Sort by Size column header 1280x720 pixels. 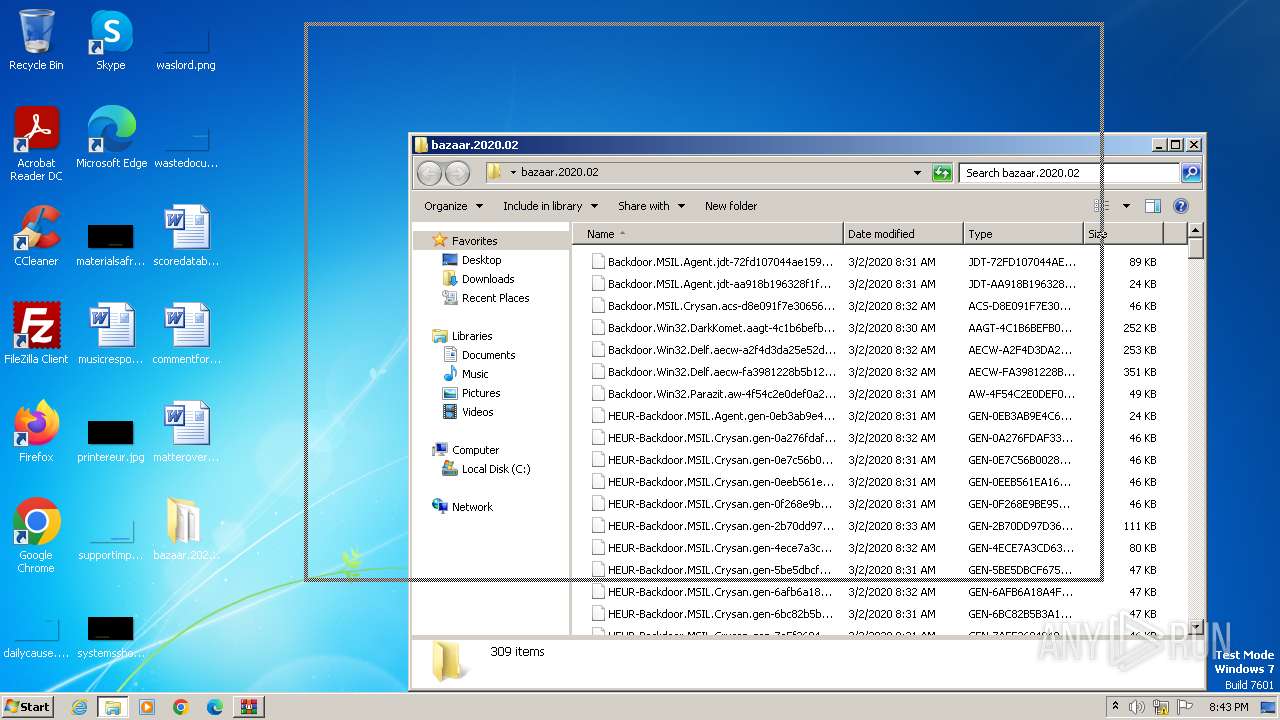click(x=1124, y=234)
